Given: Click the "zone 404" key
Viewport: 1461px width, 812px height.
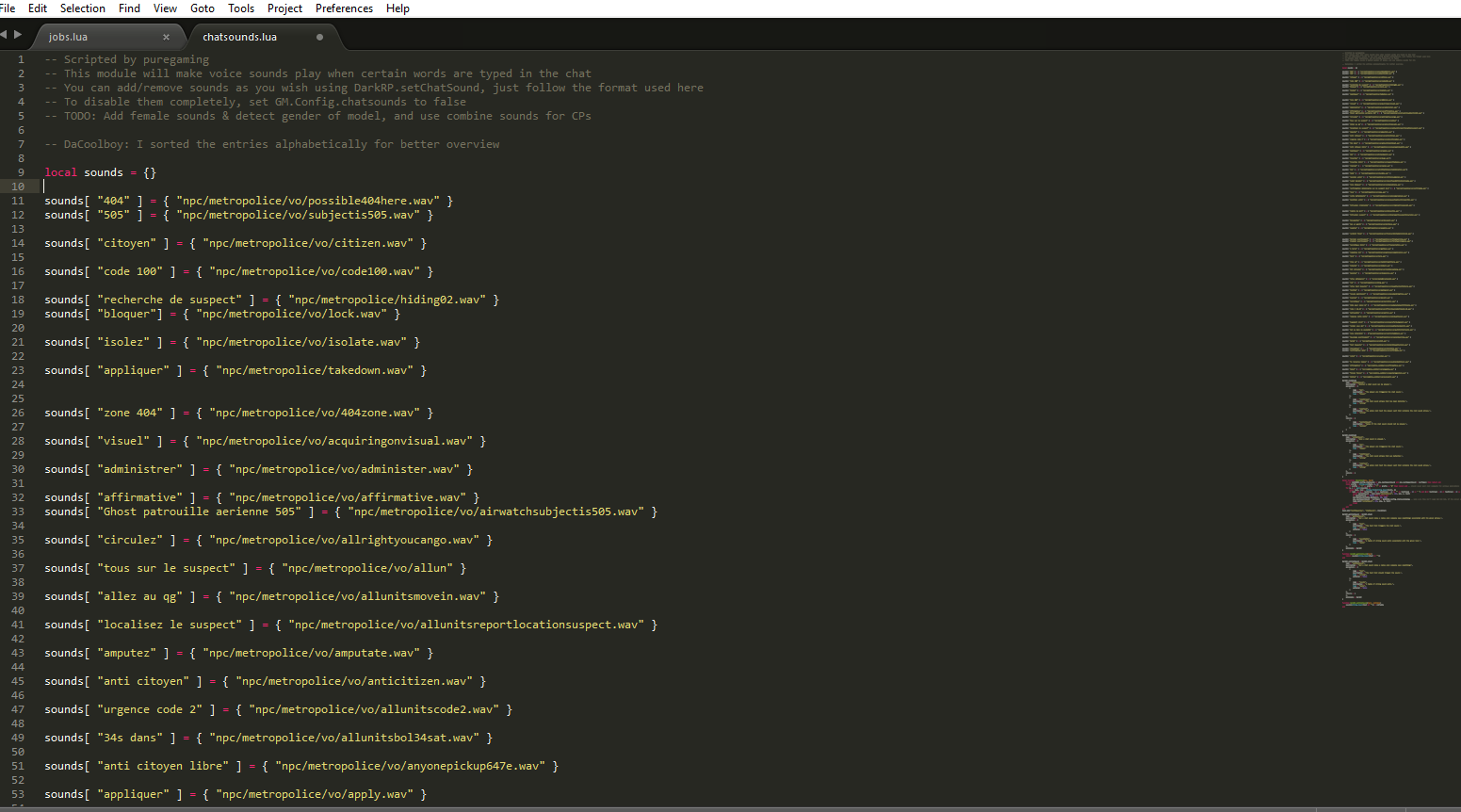Looking at the screenshot, I should (x=130, y=413).
